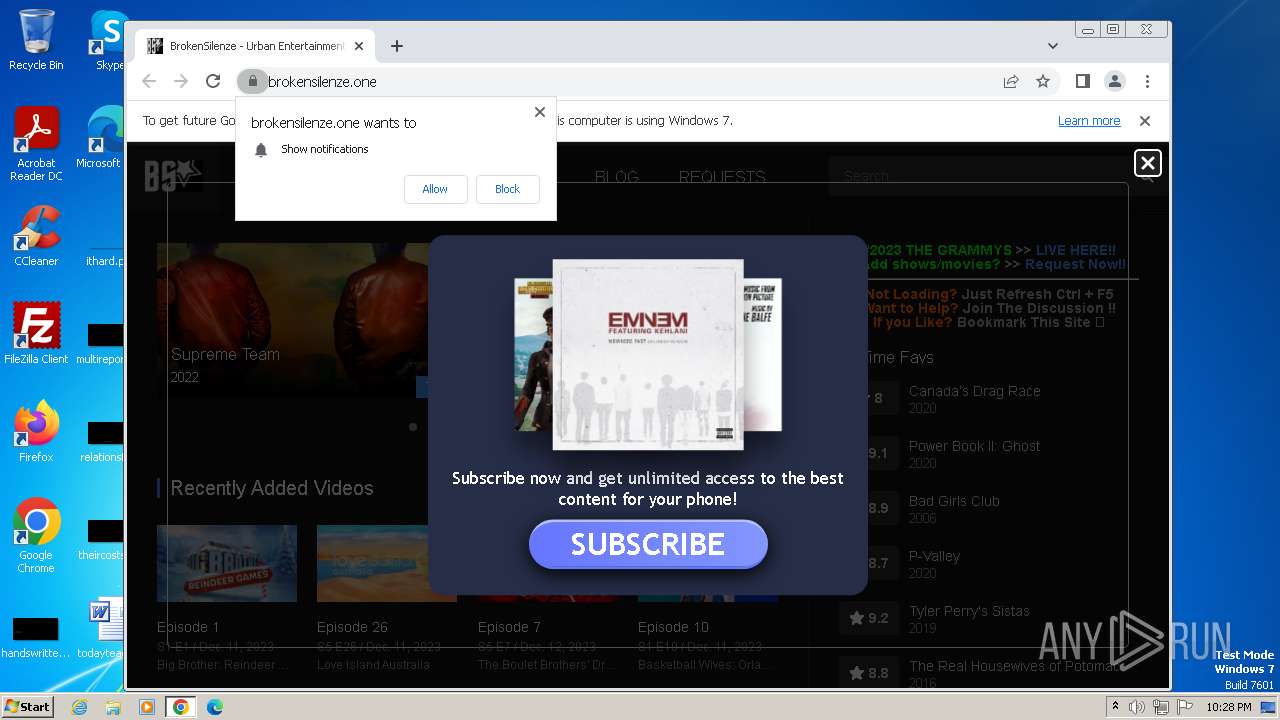The width and height of the screenshot is (1280, 720).
Task: Close the Windows 7 infobar
Action: pyautogui.click(x=1145, y=121)
